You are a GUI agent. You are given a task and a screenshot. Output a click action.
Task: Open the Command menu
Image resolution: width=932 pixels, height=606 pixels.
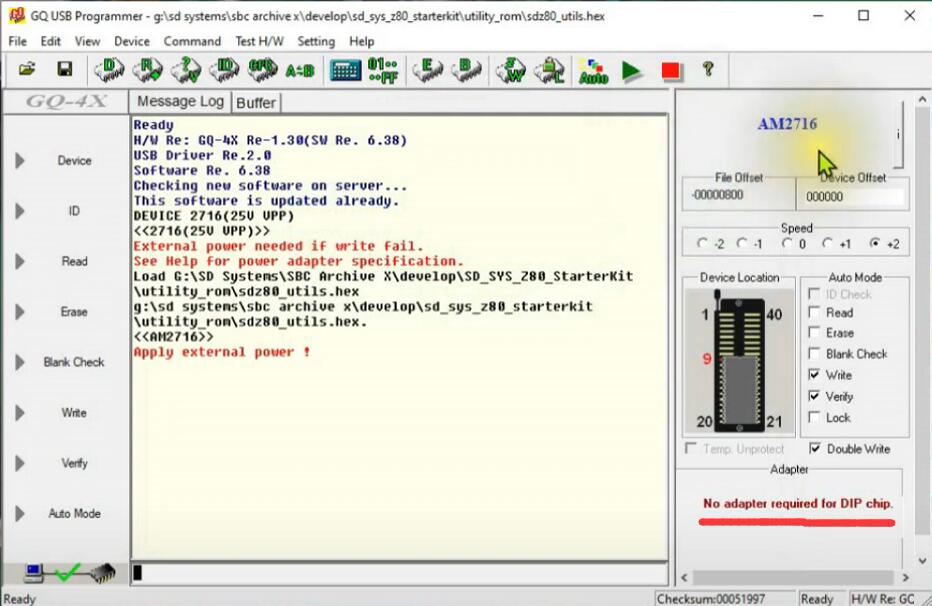192,41
